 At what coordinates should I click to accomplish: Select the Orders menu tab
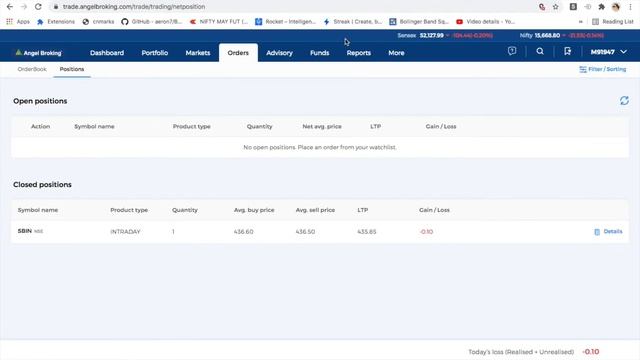click(238, 53)
